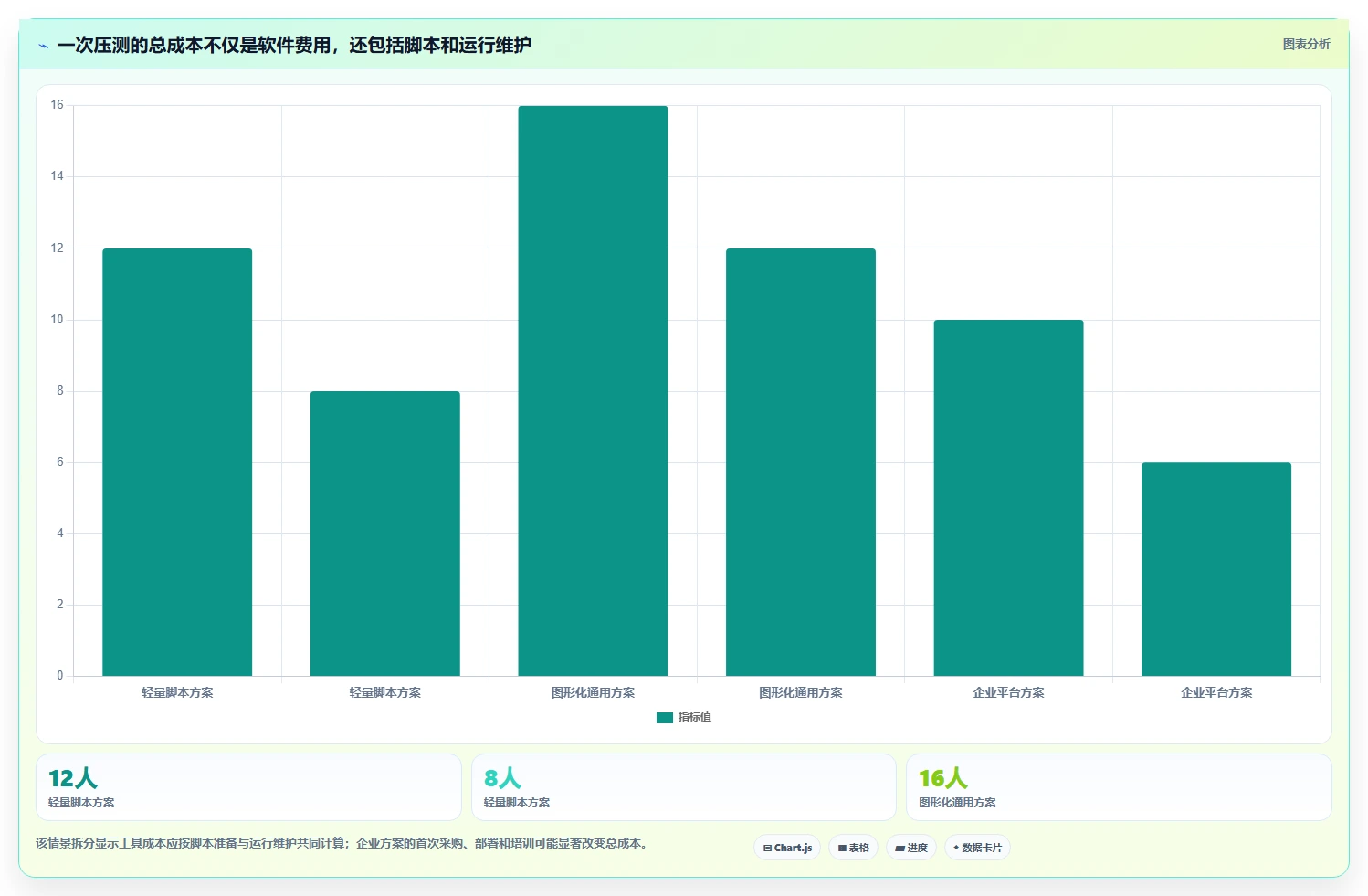
Task: Click the 图形化通用方案 axis label under the 16 bar
Action: click(x=593, y=692)
